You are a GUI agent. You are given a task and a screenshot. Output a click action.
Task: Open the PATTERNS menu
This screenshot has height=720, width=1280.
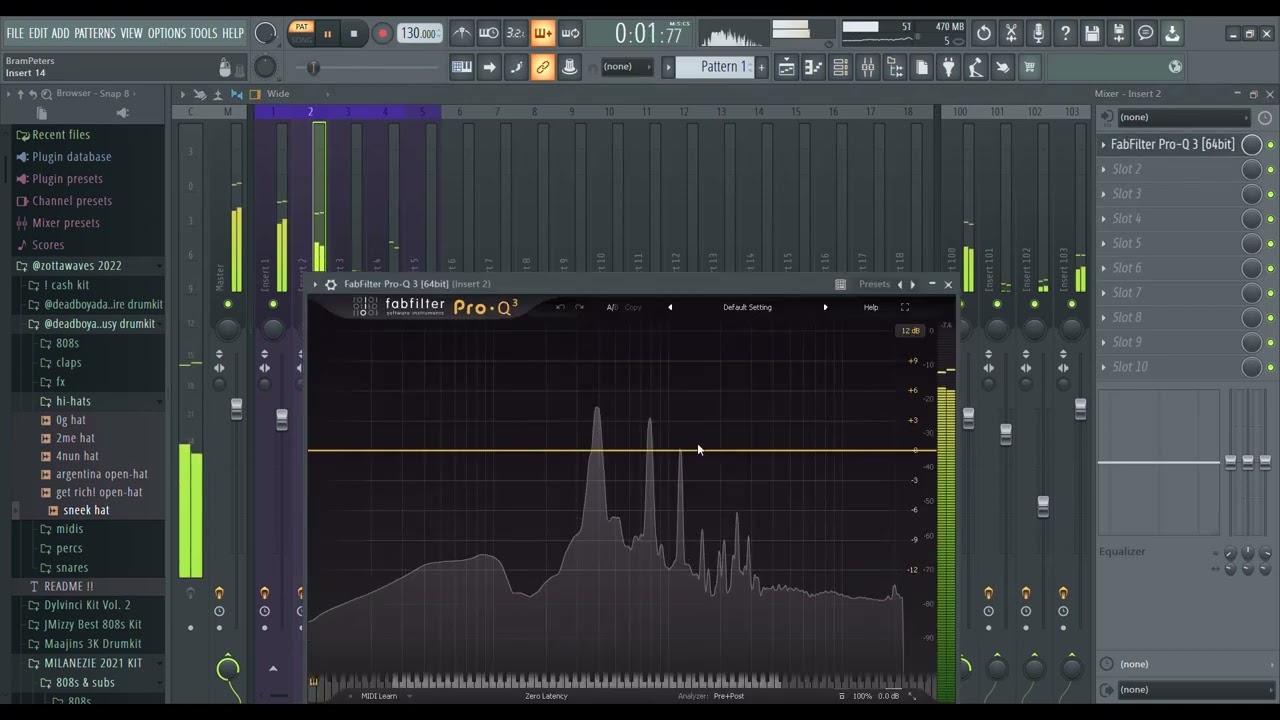pyautogui.click(x=95, y=33)
